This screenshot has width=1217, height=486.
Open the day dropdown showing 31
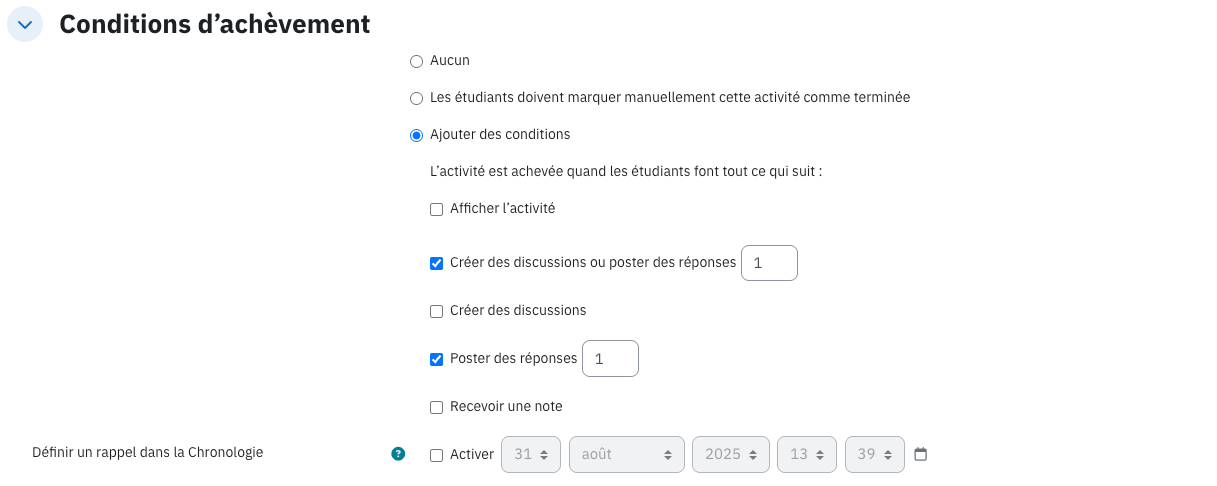point(531,454)
